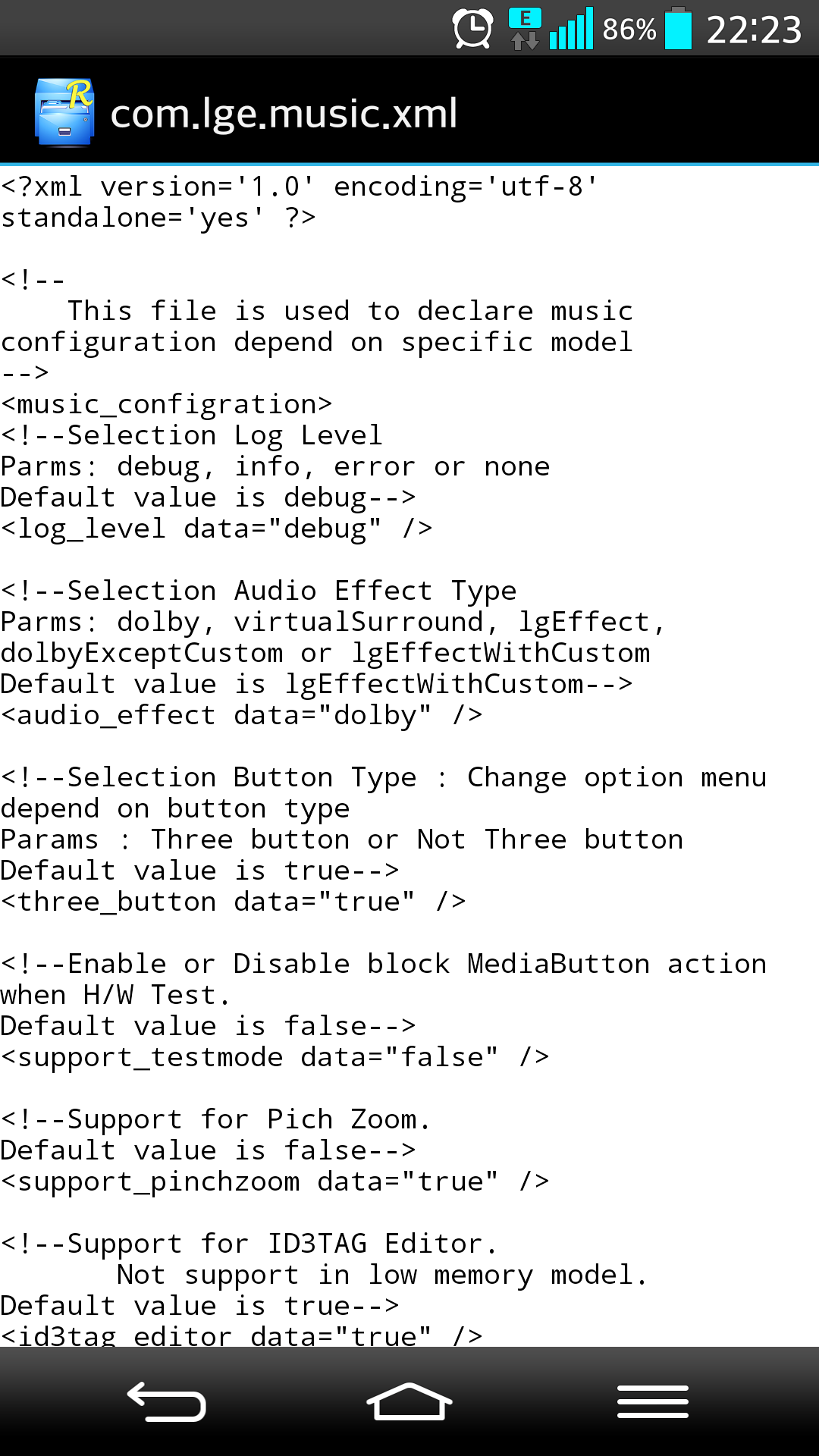Place cursor on three_button data="true" line

[x=233, y=902]
